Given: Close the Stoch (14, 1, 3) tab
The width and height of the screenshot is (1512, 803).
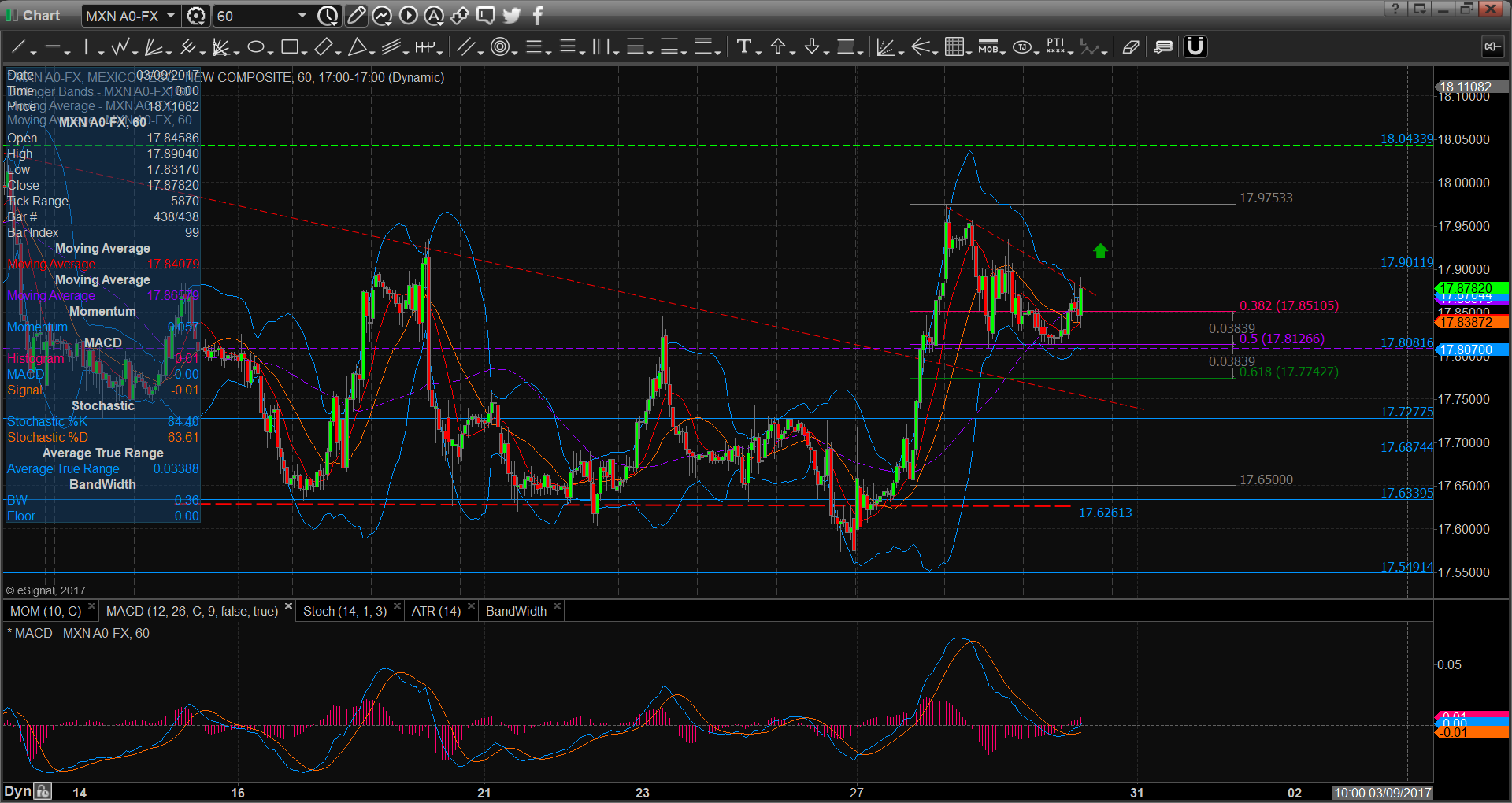Looking at the screenshot, I should coord(397,606).
